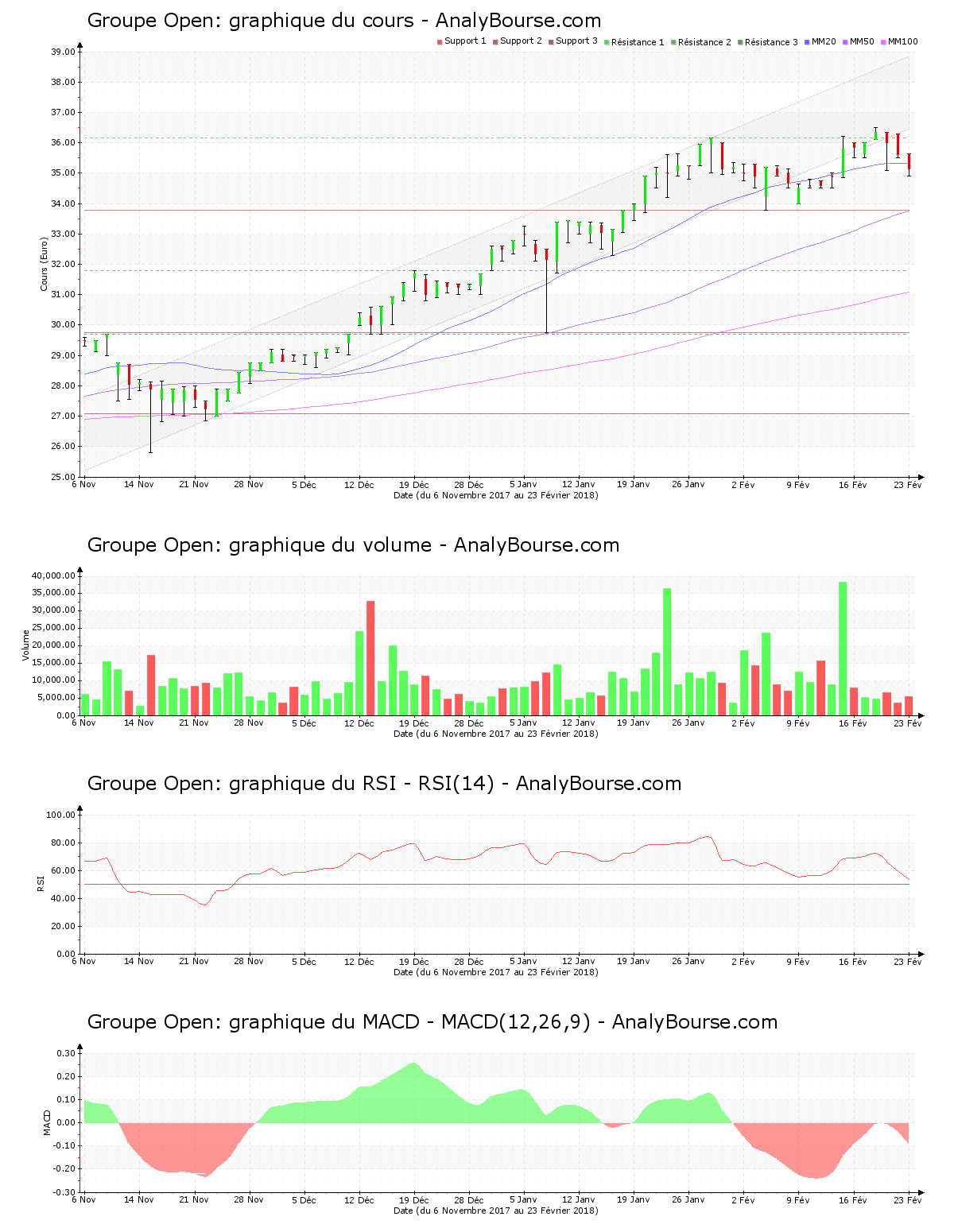Viewport: 954px width, 1232px height.
Task: Click the long-wick candlestick on 14 Nov week
Action: click(150, 417)
